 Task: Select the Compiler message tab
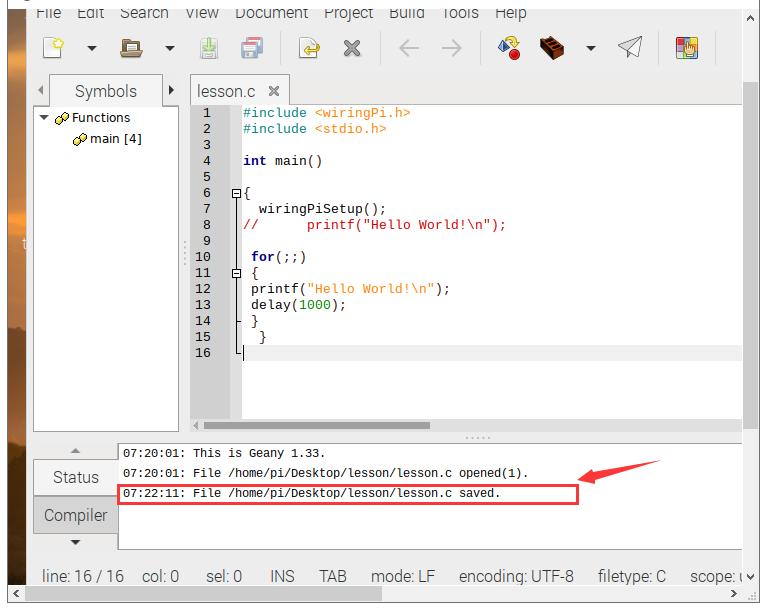(76, 515)
